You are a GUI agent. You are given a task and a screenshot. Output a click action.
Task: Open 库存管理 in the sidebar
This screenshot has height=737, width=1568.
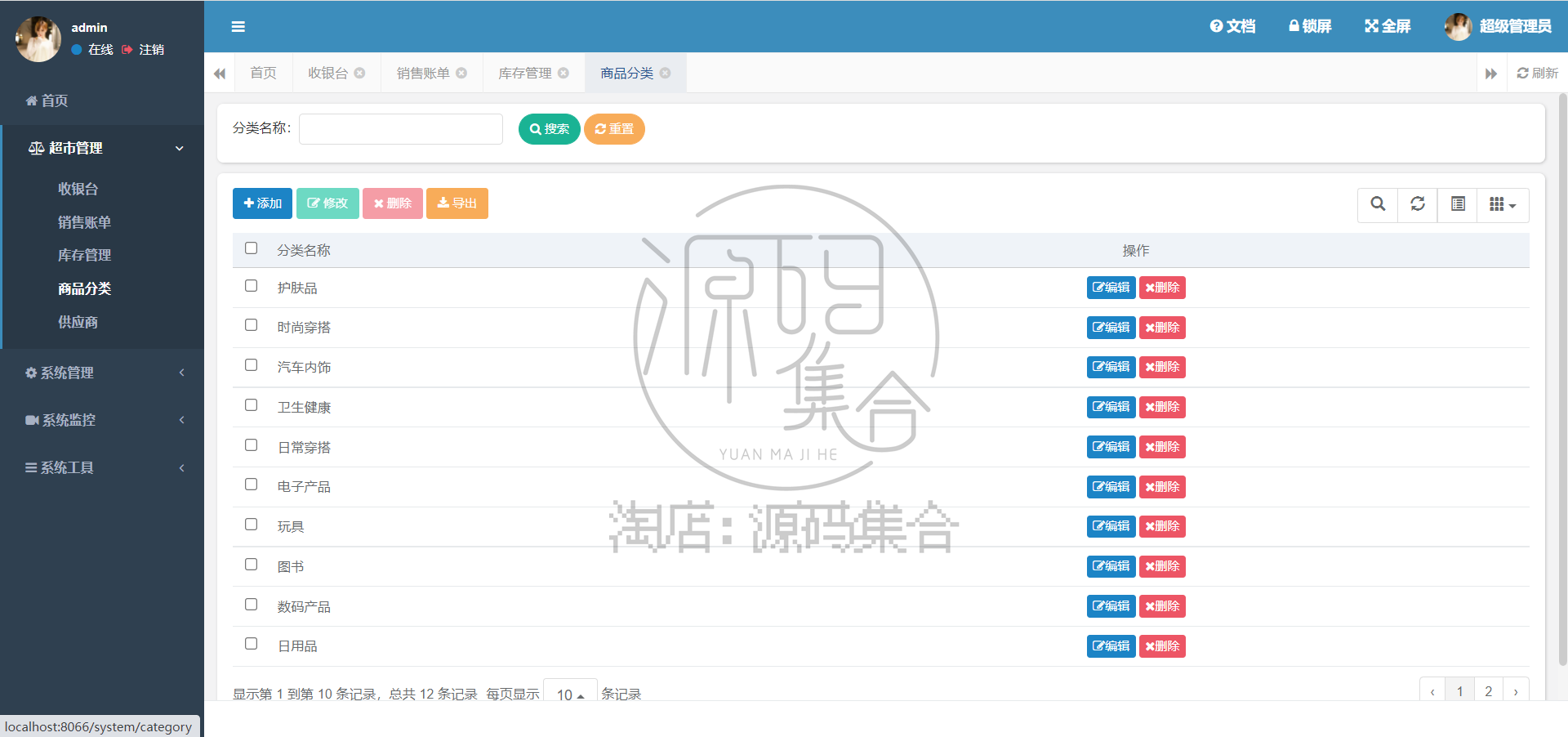click(x=85, y=255)
